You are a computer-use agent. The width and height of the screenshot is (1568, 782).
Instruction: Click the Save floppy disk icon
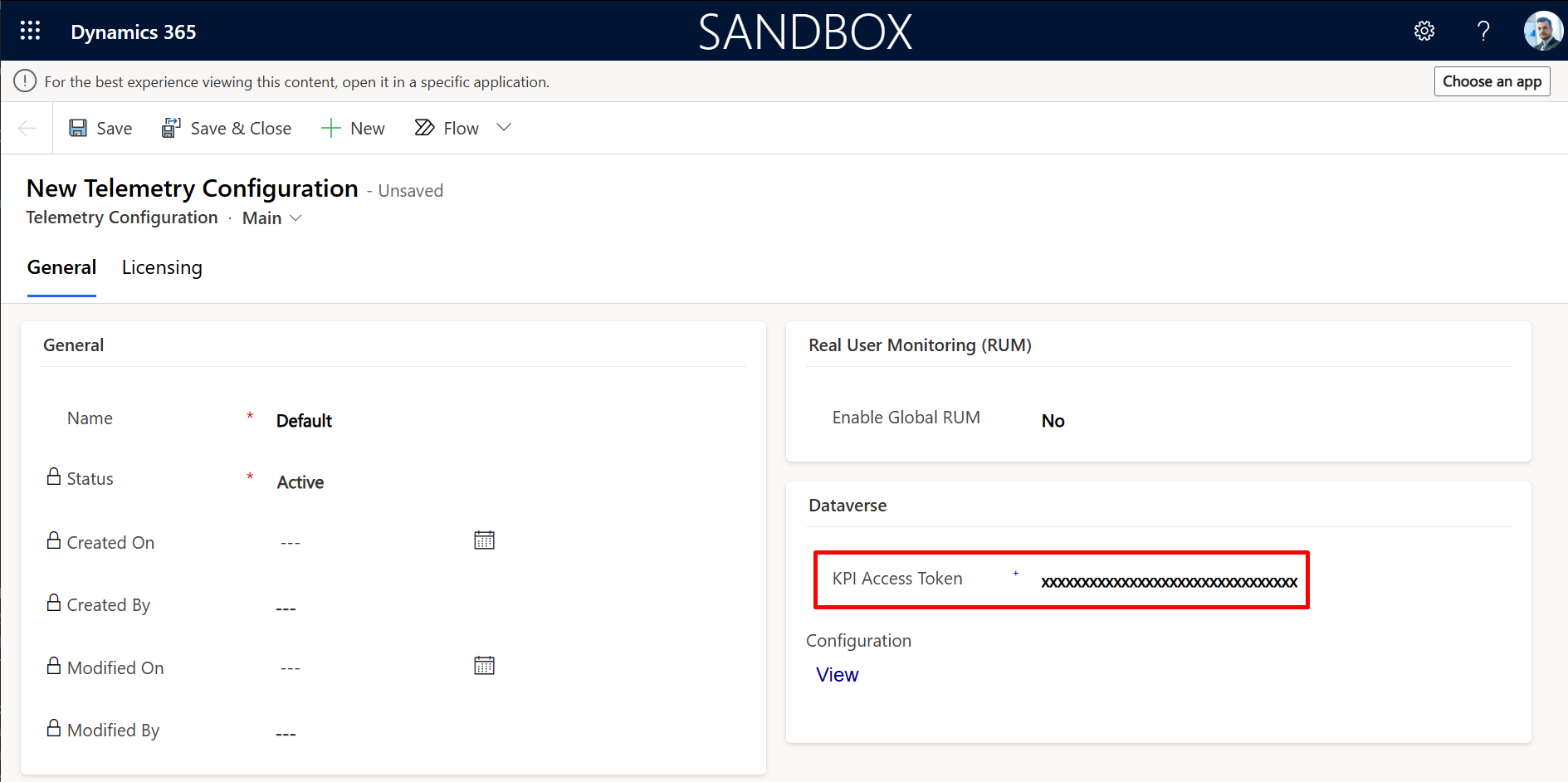tap(78, 128)
